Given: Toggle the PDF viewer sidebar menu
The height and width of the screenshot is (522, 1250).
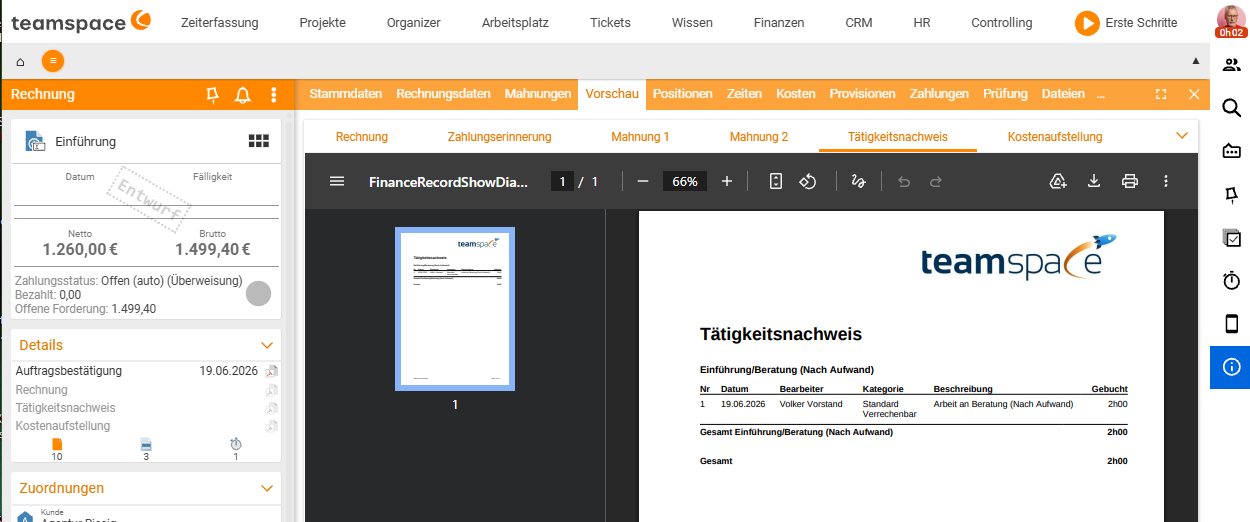Looking at the screenshot, I should [337, 181].
